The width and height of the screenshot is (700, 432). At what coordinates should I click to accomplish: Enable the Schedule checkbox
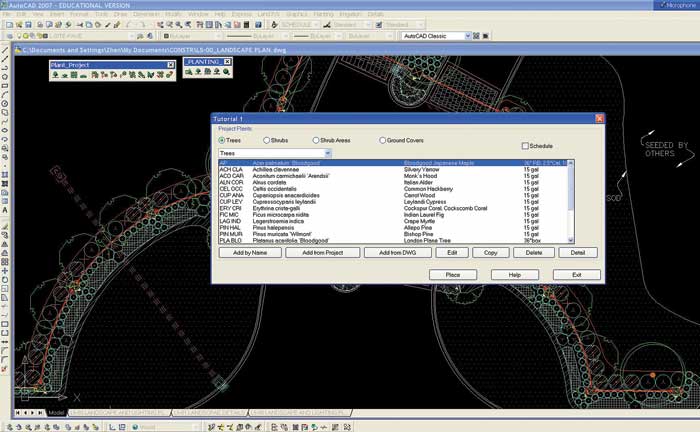pos(523,146)
